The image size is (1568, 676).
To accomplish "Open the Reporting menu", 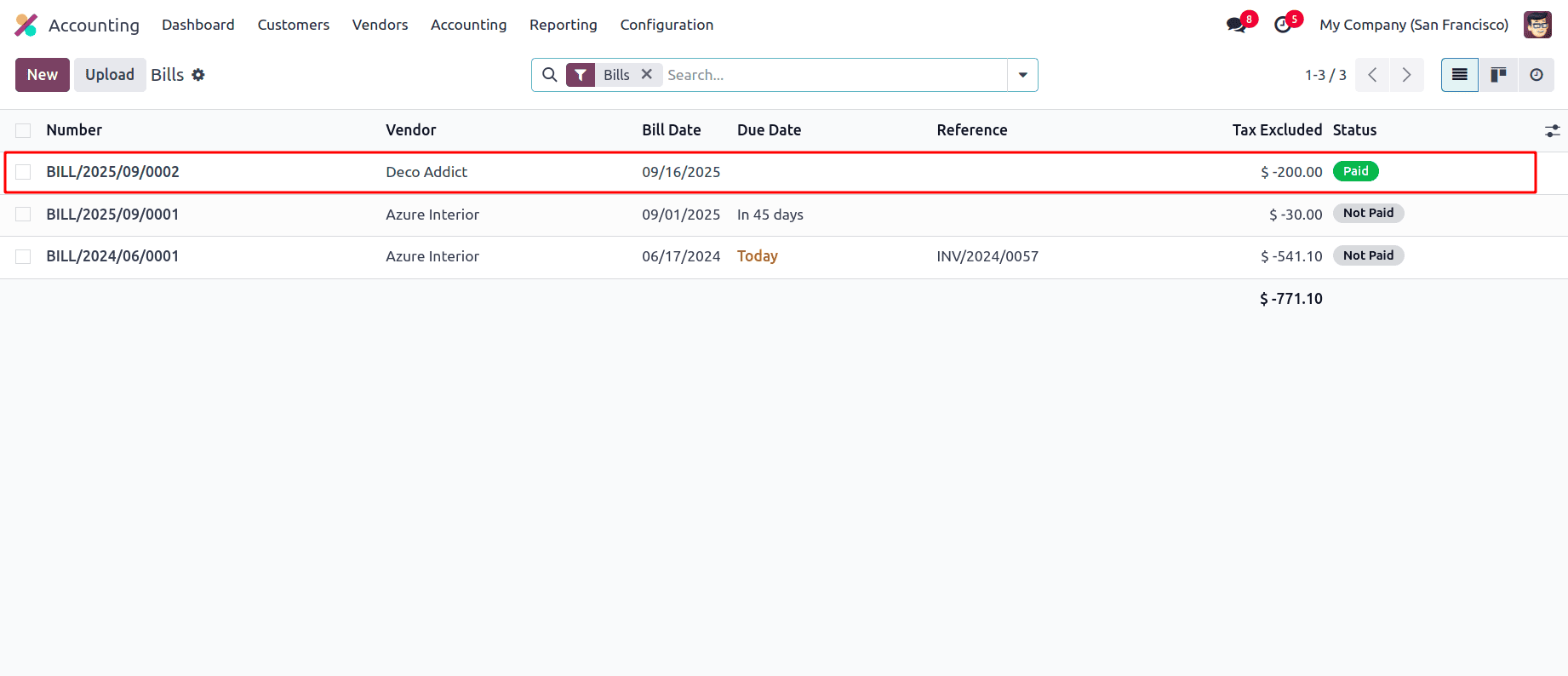I will (564, 25).
